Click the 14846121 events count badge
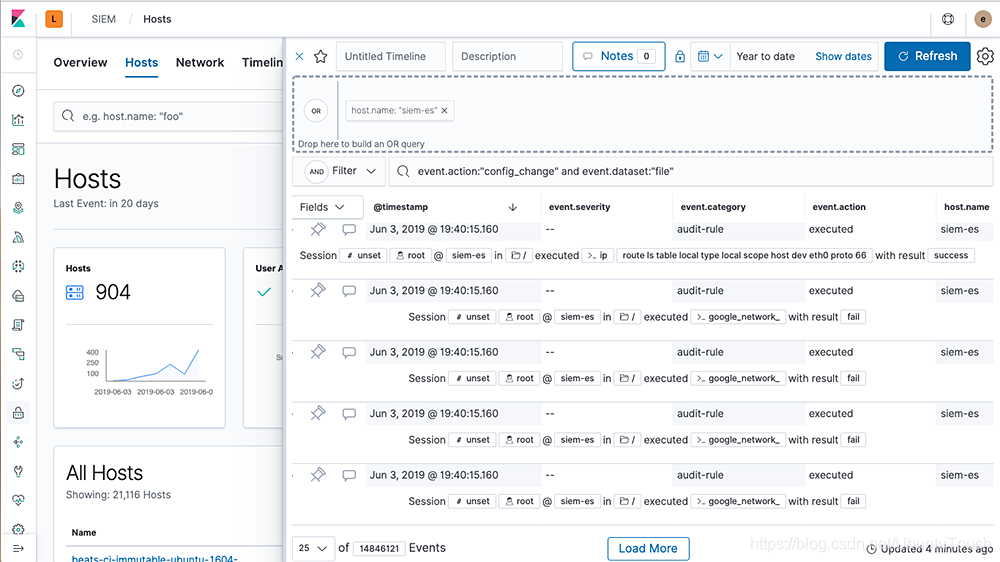1000x562 pixels. click(379, 549)
